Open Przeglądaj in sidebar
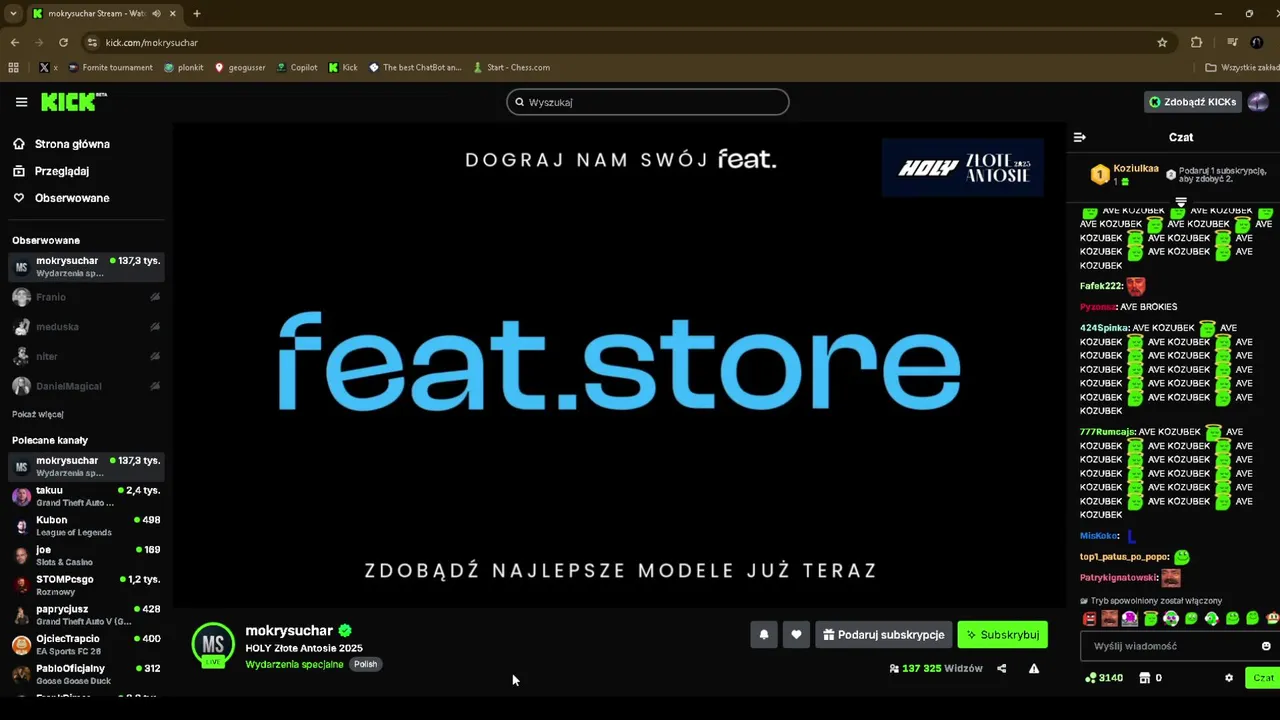 coord(62,171)
